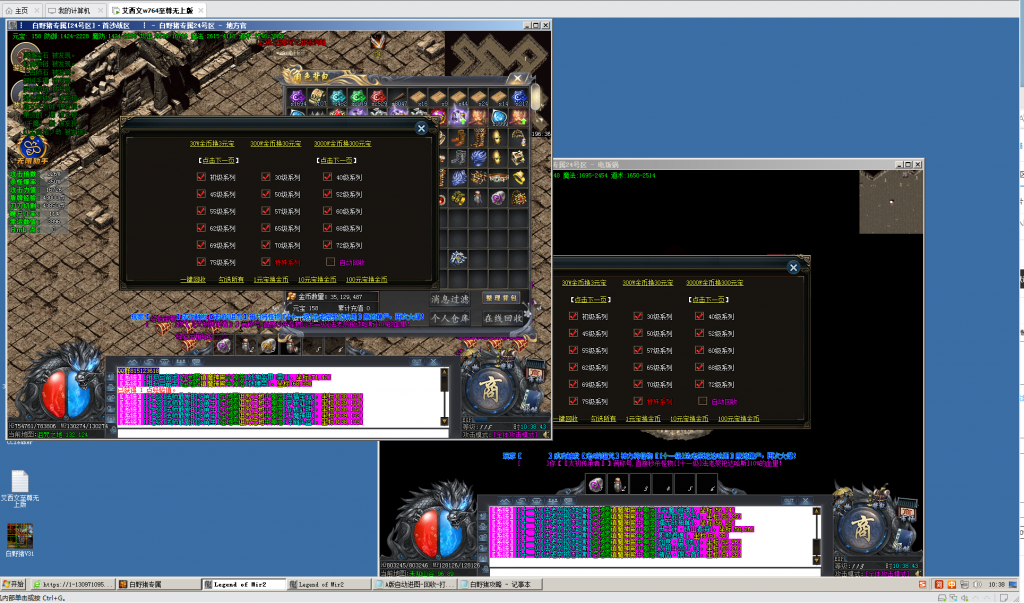Viewport: 1024px width, 603px height.
Task: Click 勾选所有 in 首沙战区 window
Action: pyautogui.click(x=231, y=279)
